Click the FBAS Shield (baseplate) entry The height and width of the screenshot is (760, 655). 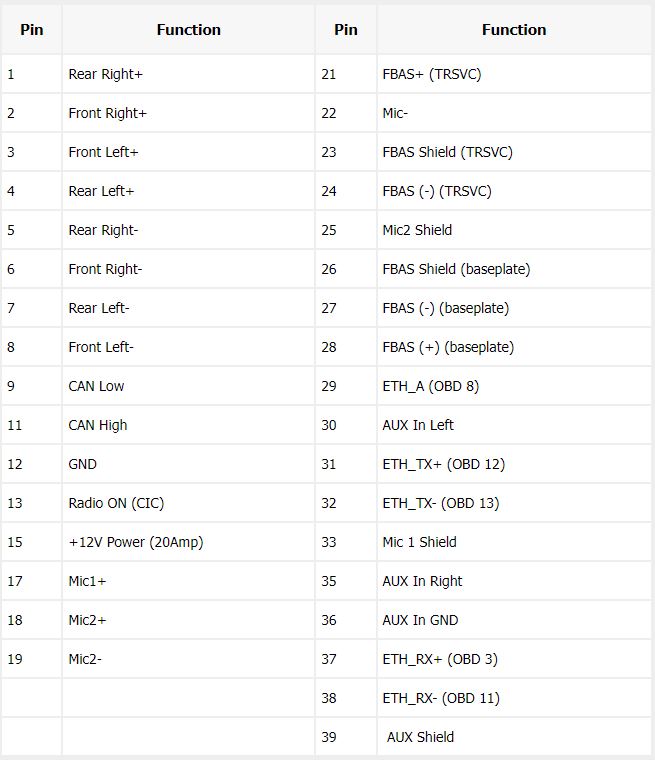click(x=514, y=269)
